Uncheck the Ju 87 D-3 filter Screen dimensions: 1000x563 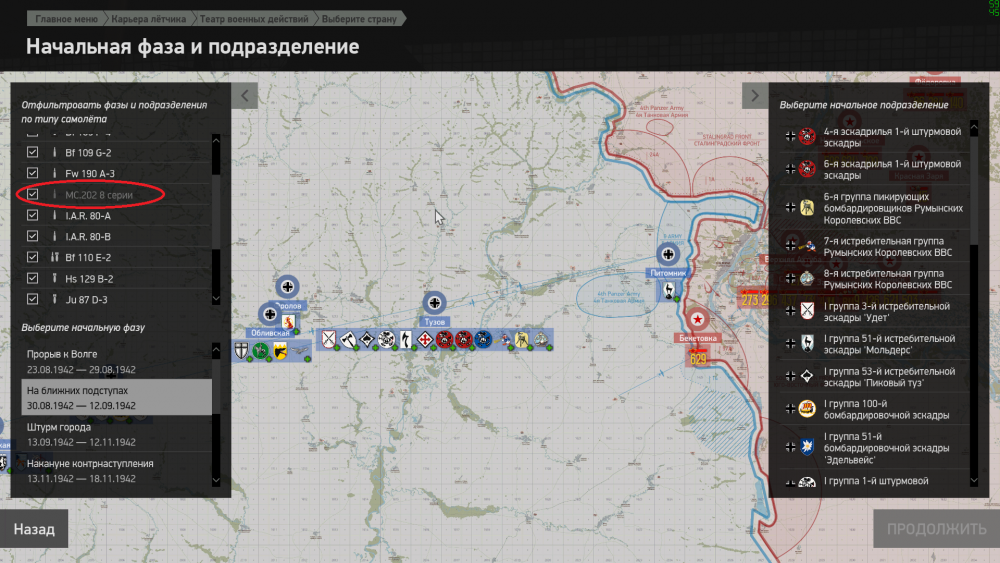click(x=33, y=298)
